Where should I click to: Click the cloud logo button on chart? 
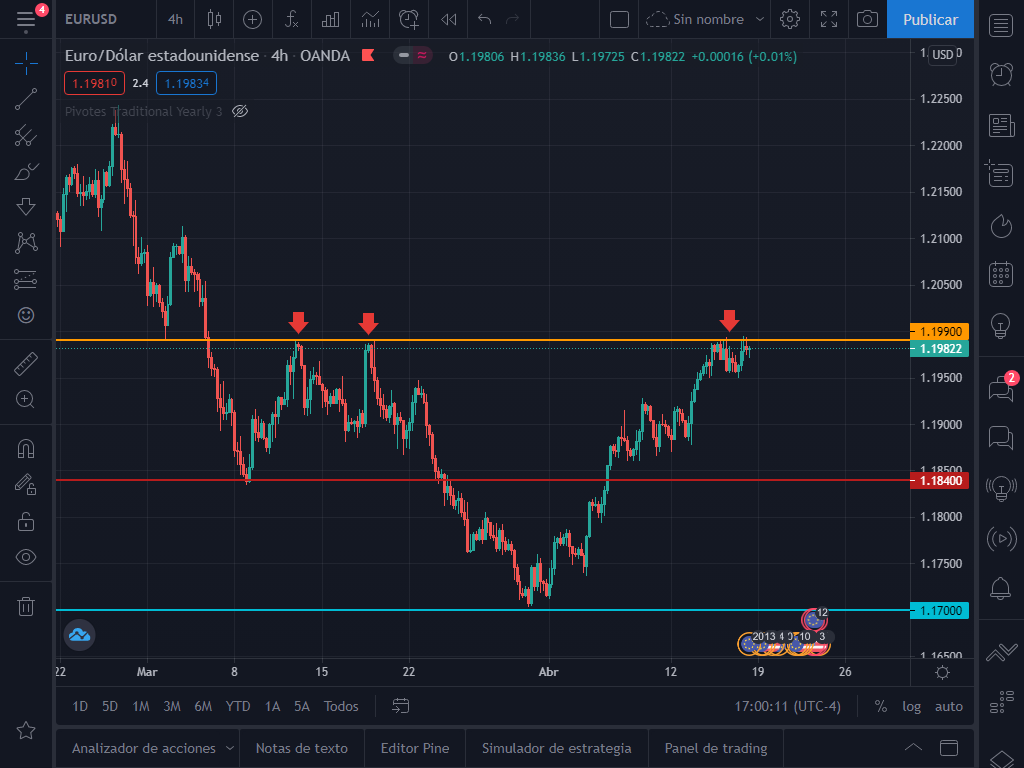coord(80,635)
